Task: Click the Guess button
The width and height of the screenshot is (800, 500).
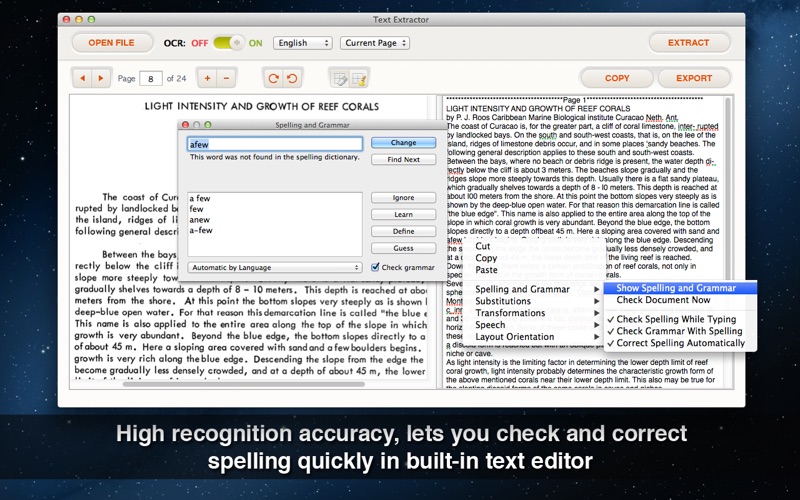Action: click(x=403, y=248)
